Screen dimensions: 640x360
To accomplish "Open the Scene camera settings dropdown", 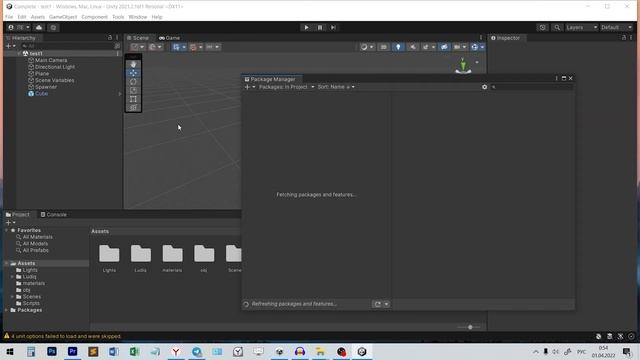I will coord(460,47).
